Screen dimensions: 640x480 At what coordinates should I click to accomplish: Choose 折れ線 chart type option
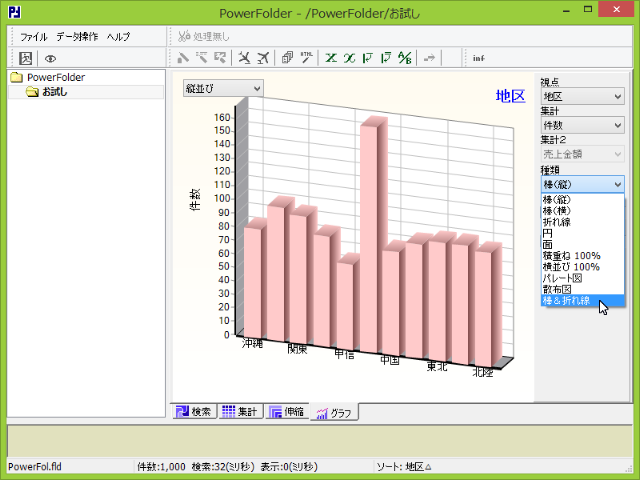pyautogui.click(x=557, y=222)
